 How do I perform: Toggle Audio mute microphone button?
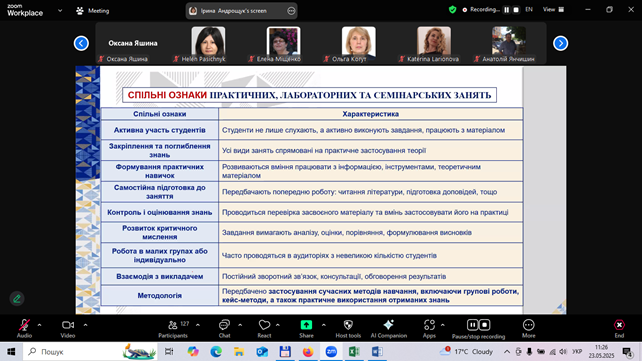point(24,329)
